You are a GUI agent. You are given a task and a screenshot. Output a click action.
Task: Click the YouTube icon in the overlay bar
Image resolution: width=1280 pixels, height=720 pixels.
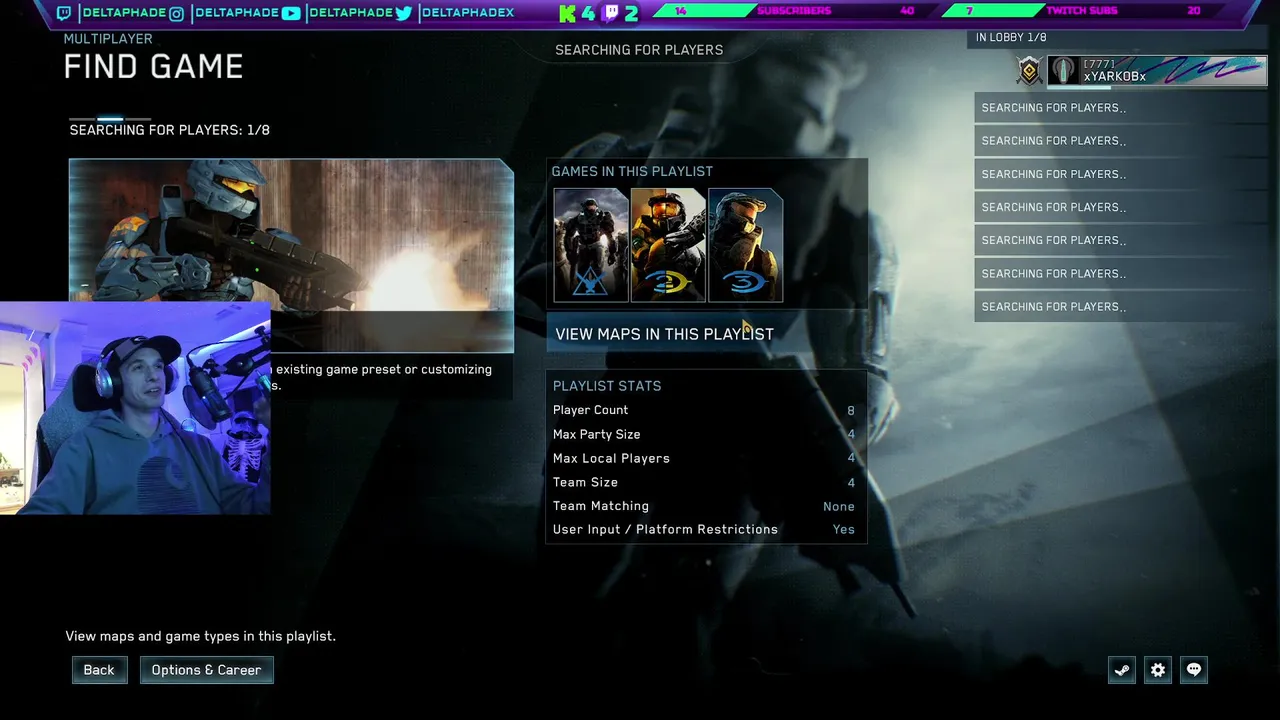point(291,13)
